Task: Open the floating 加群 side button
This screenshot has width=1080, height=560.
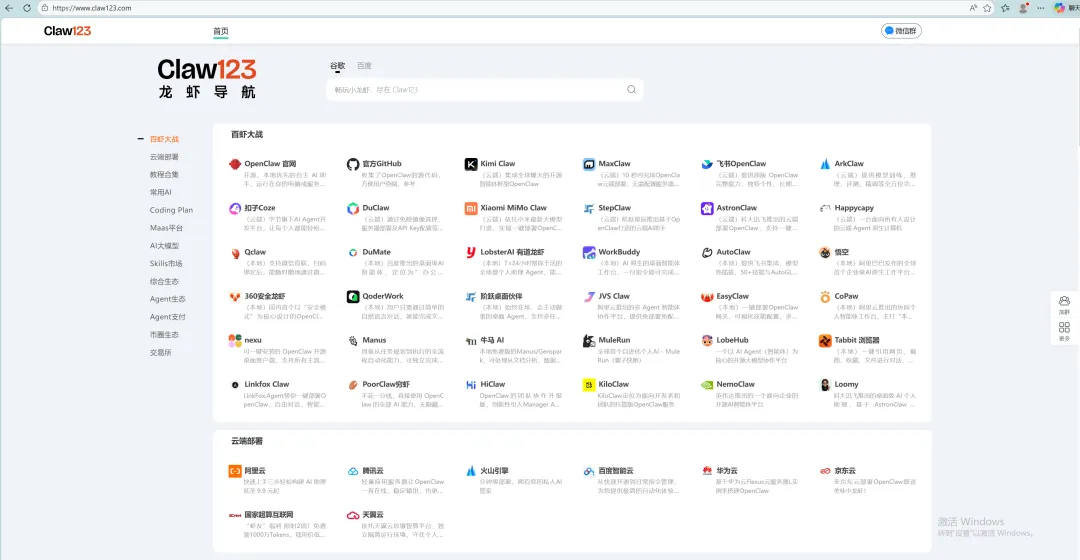Action: [1064, 305]
